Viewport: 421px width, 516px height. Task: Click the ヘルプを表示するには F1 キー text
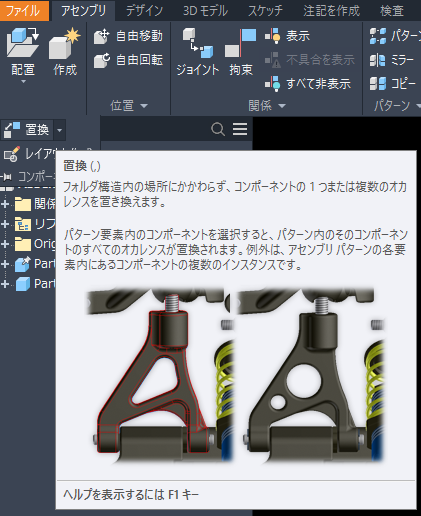(131, 494)
